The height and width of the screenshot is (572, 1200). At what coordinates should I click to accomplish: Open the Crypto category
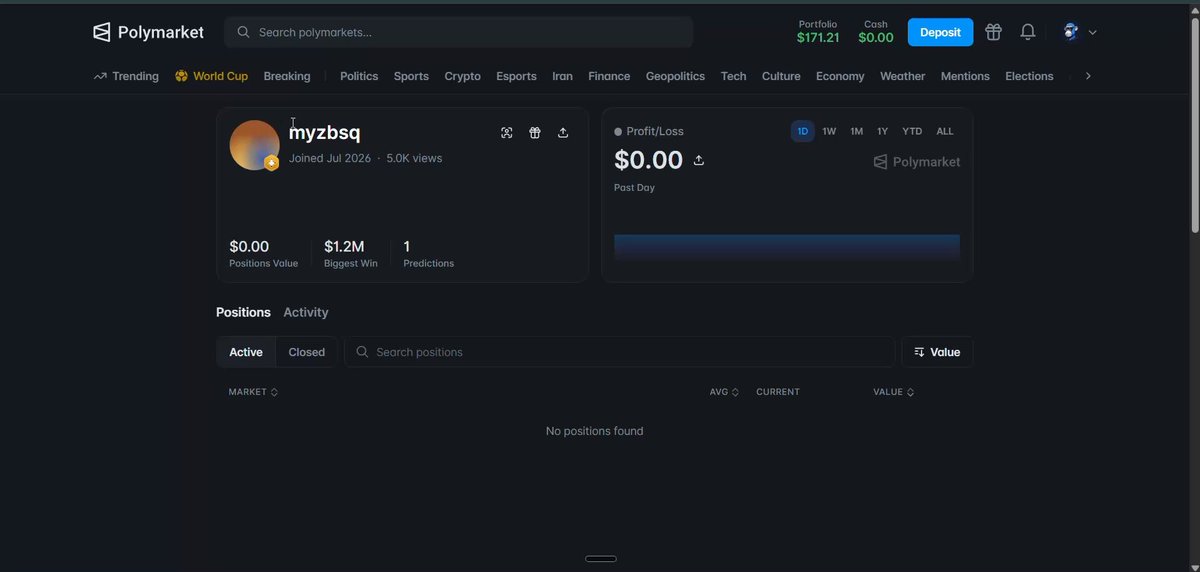point(462,76)
